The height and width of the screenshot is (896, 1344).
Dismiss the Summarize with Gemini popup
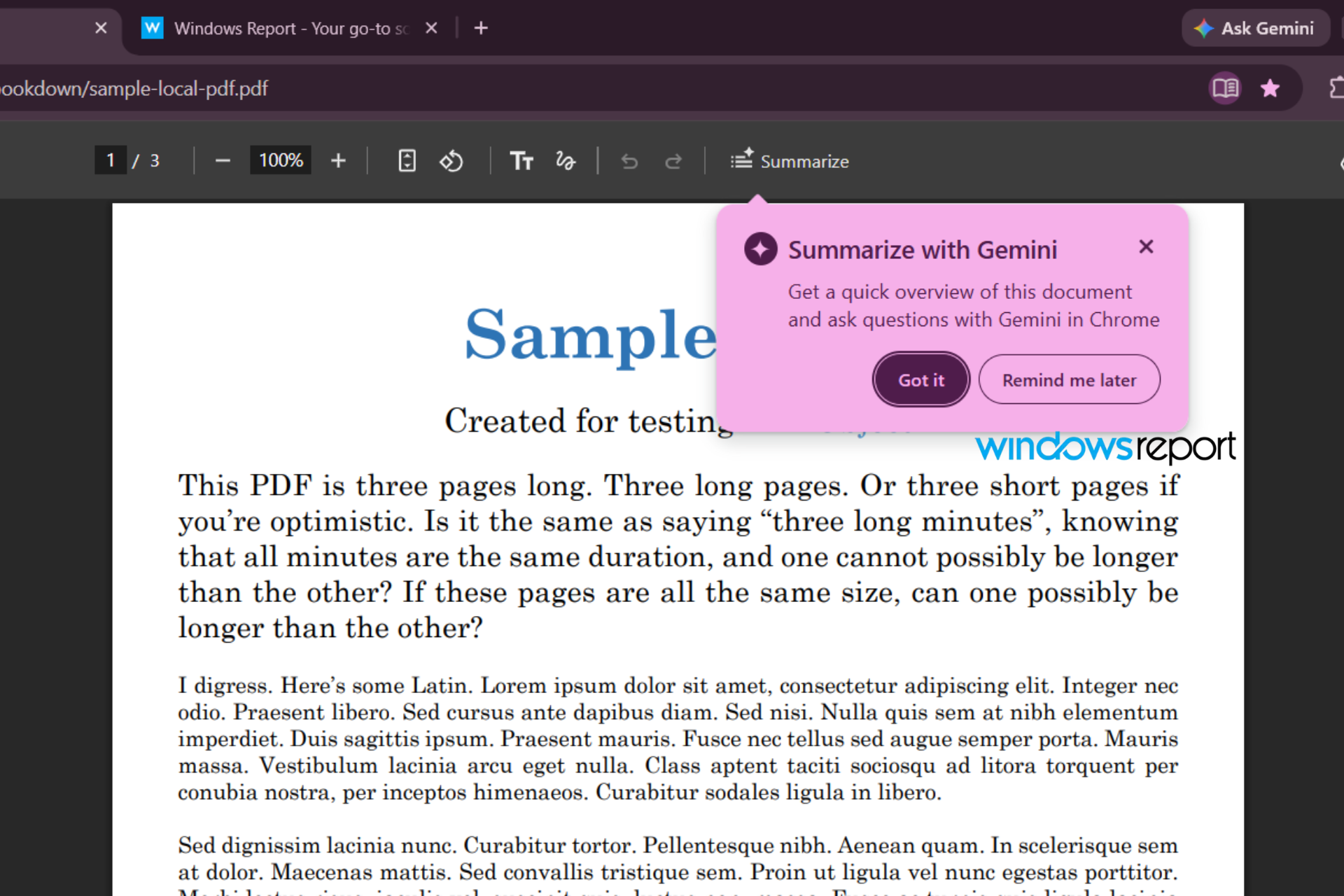[1146, 246]
